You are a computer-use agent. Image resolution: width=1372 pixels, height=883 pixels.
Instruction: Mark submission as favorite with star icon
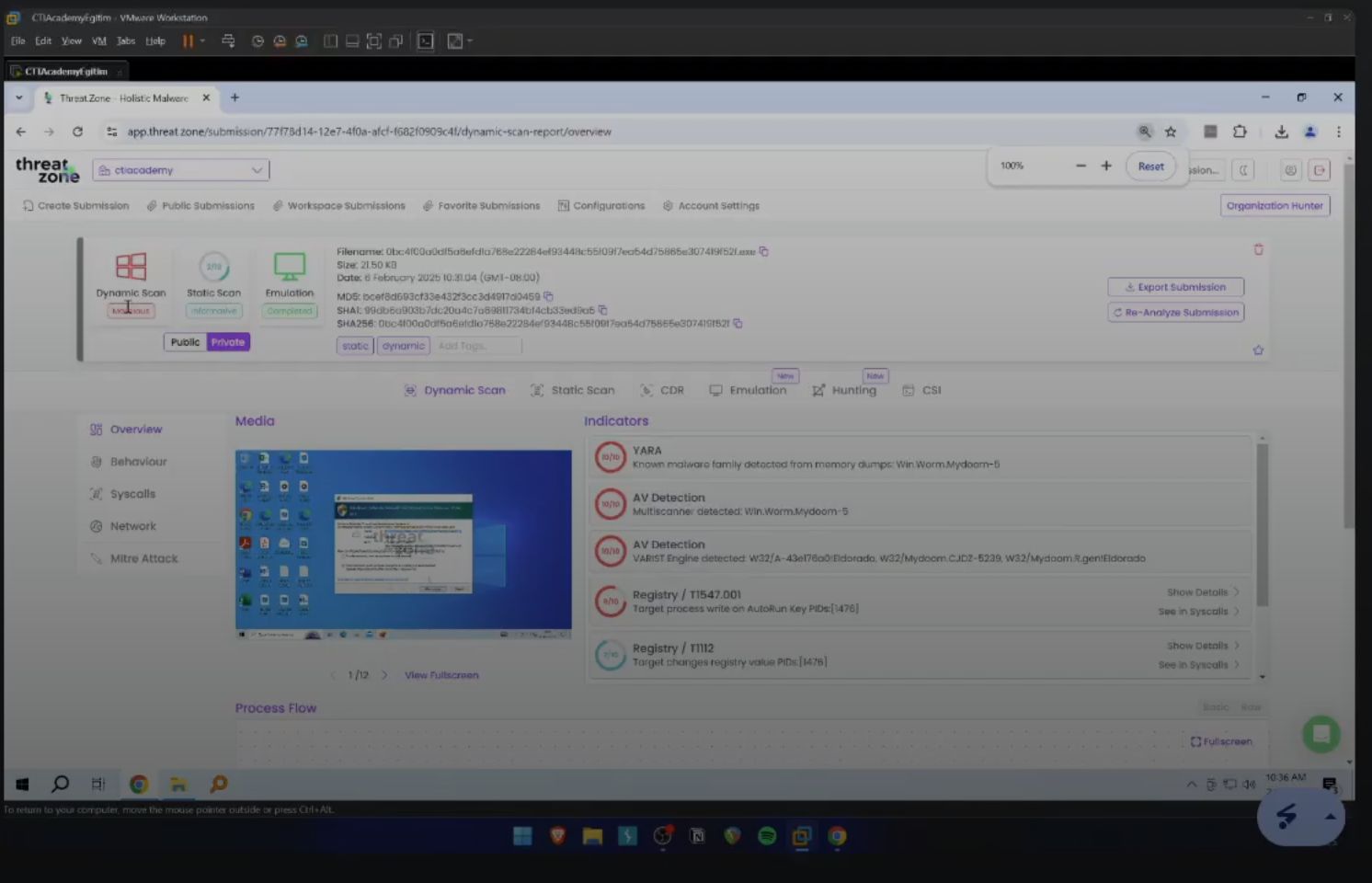(1258, 350)
